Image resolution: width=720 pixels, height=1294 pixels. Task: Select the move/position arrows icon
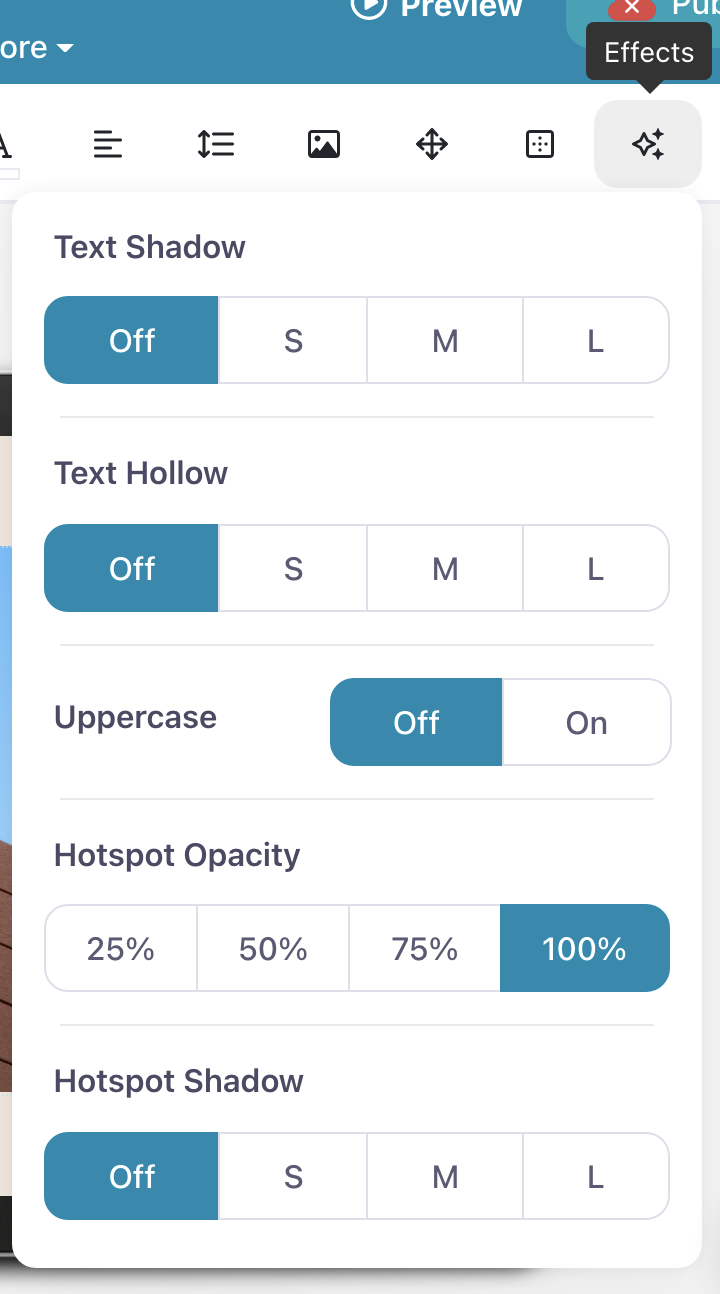pos(432,145)
